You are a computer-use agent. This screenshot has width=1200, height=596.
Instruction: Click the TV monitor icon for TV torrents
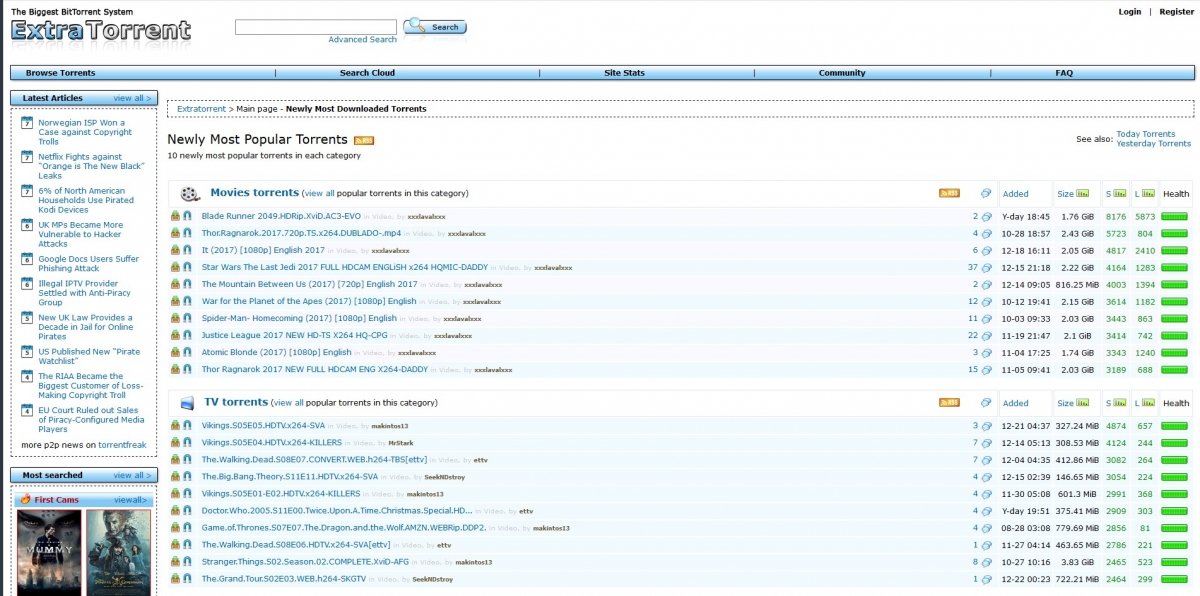tap(187, 403)
